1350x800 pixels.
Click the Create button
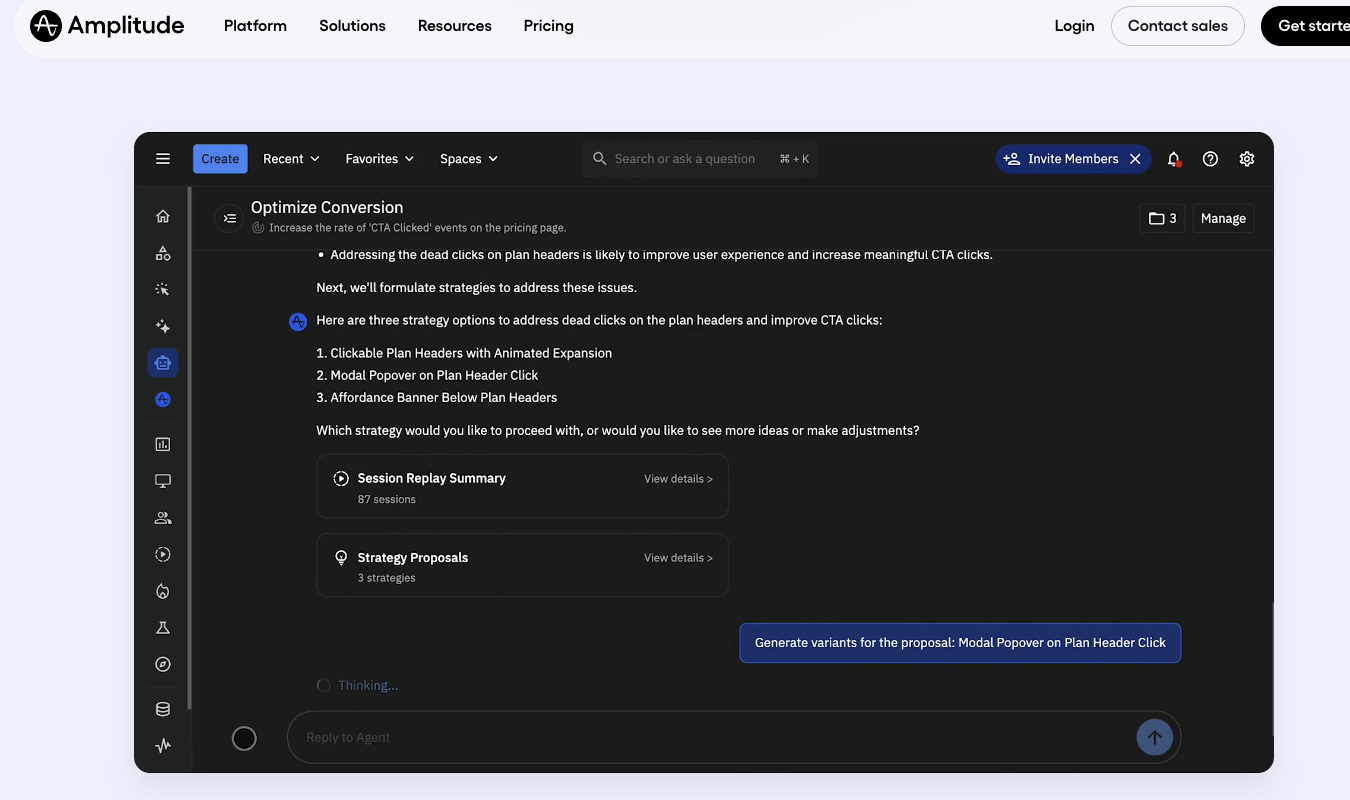point(219,158)
